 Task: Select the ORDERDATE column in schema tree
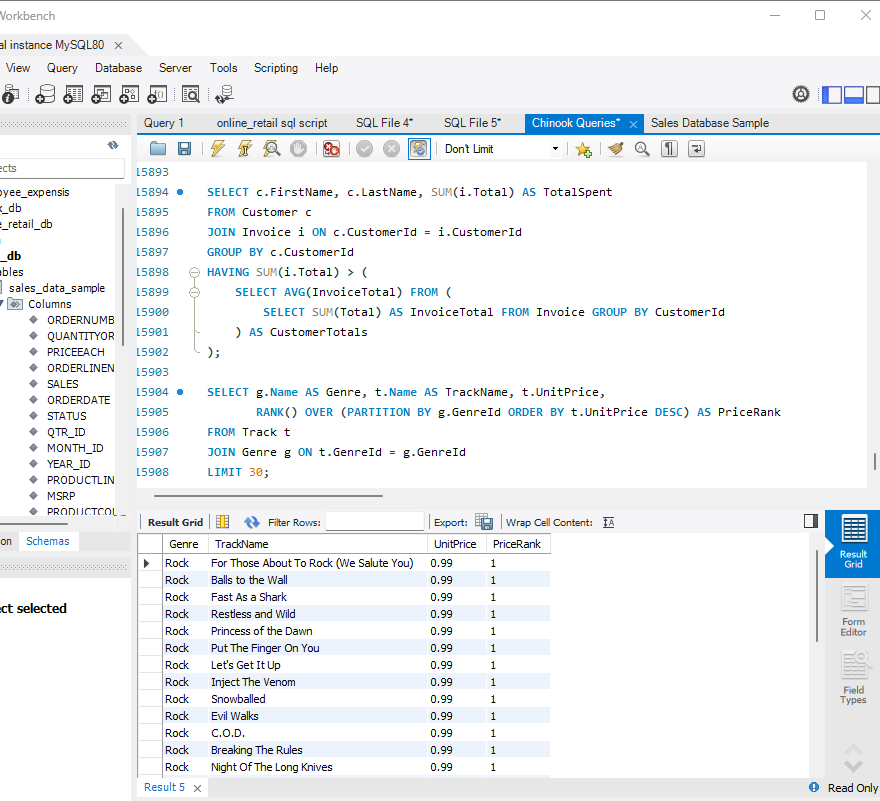[x=79, y=400]
